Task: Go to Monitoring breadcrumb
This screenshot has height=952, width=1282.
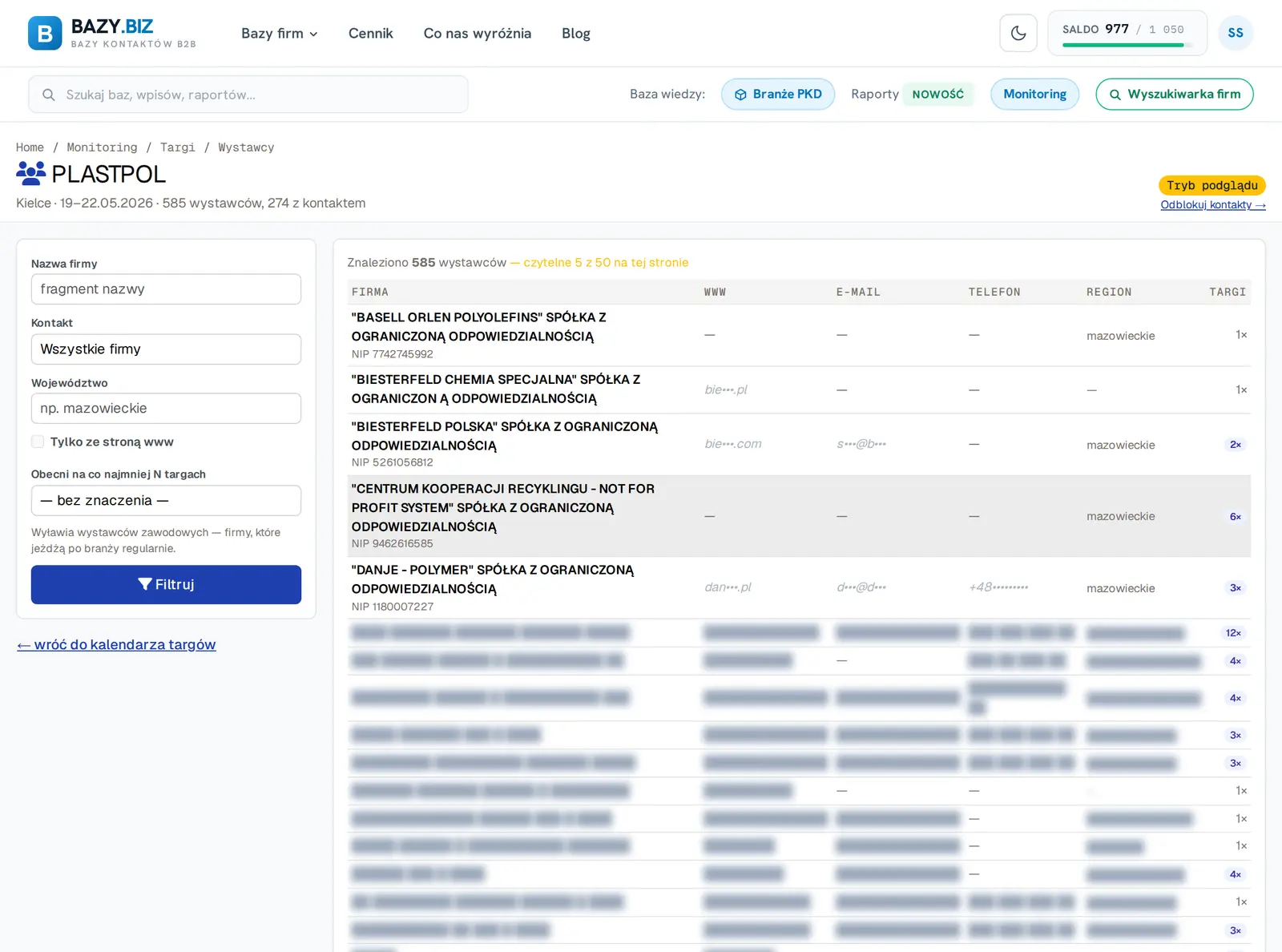Action: click(x=102, y=147)
